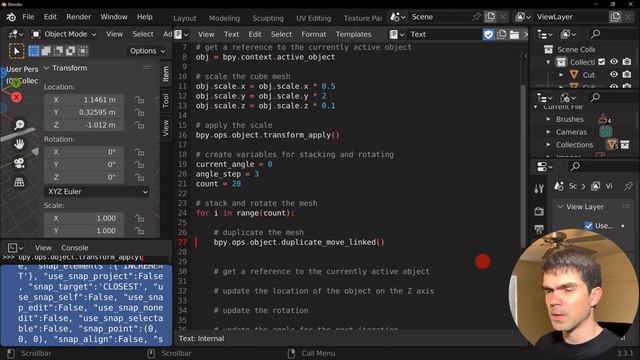Image resolution: width=640 pixels, height=360 pixels.
Task: Expand the Cameras entry
Action: [549, 132]
